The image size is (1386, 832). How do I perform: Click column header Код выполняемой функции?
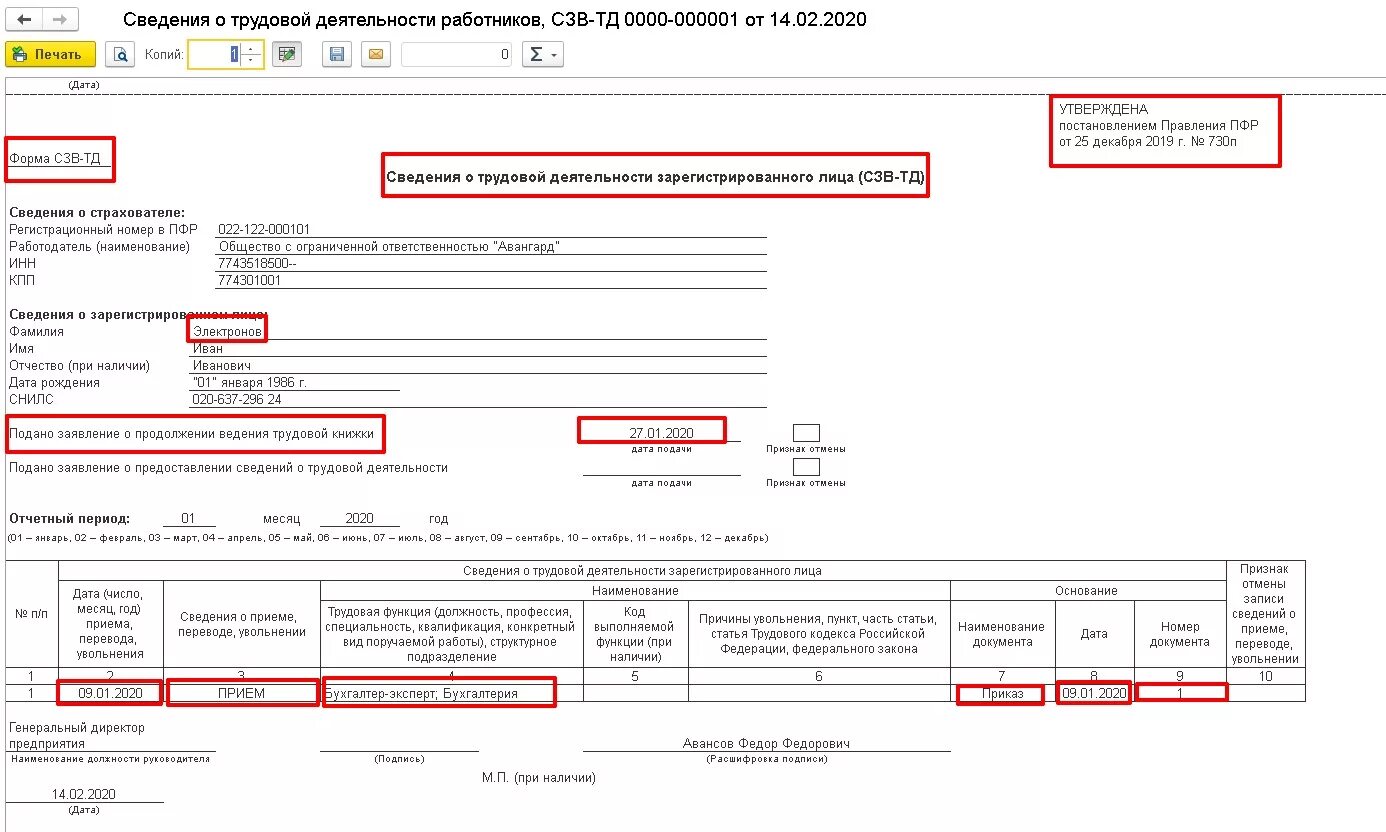636,634
